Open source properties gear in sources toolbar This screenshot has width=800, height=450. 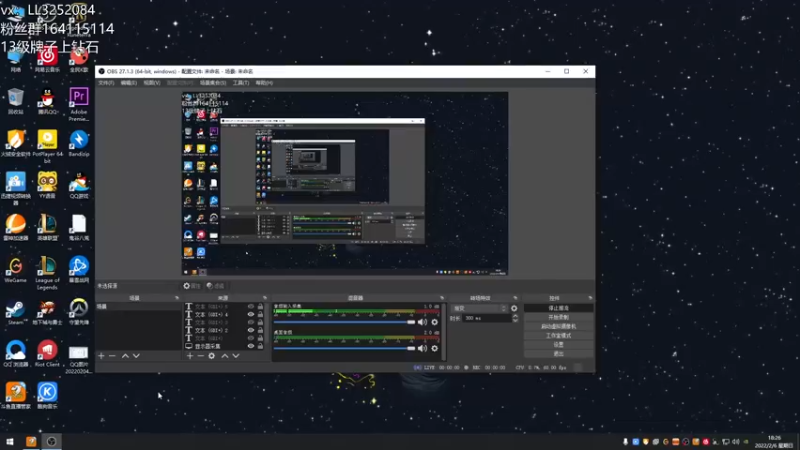[x=212, y=356]
